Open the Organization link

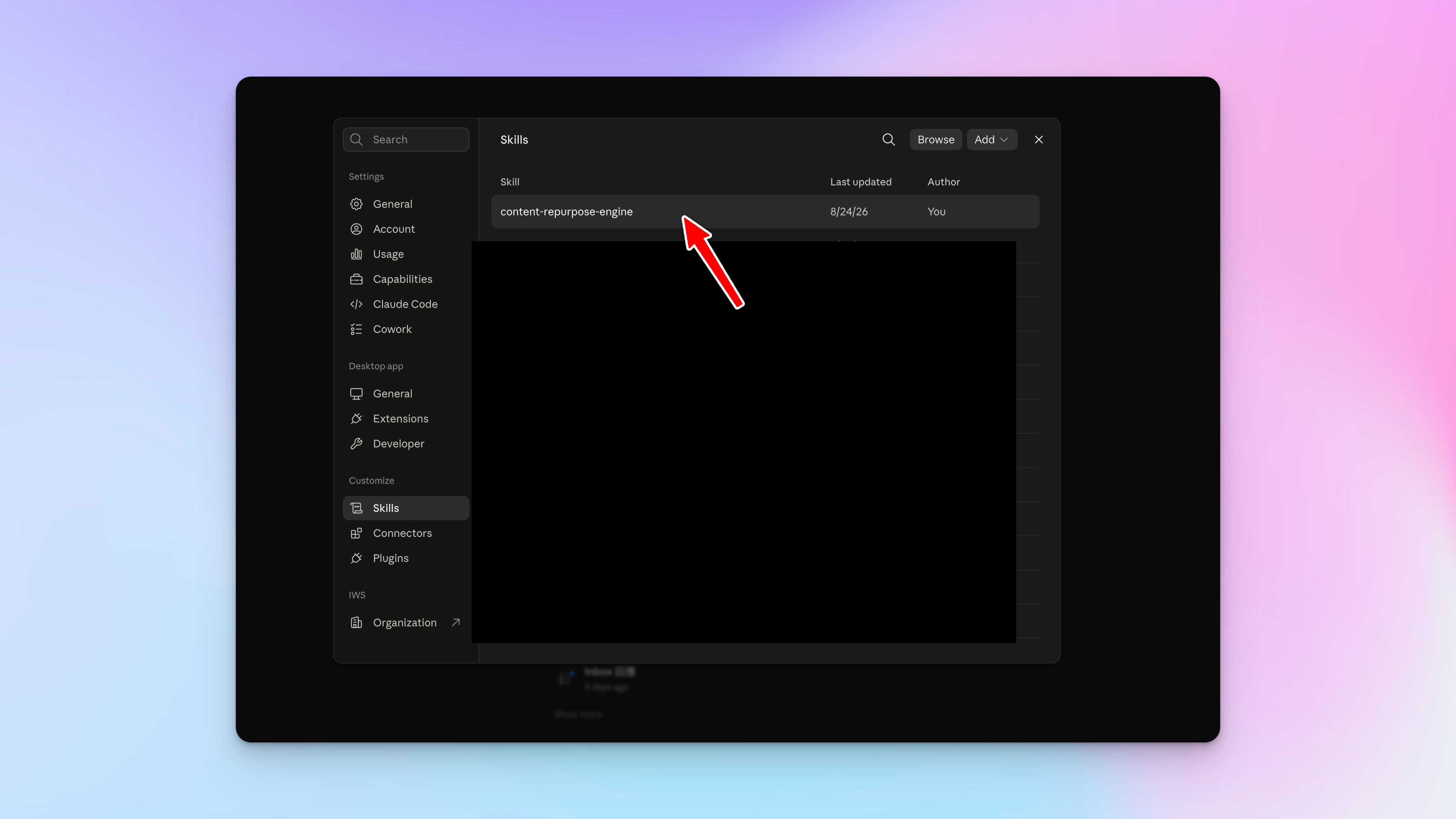click(x=405, y=623)
